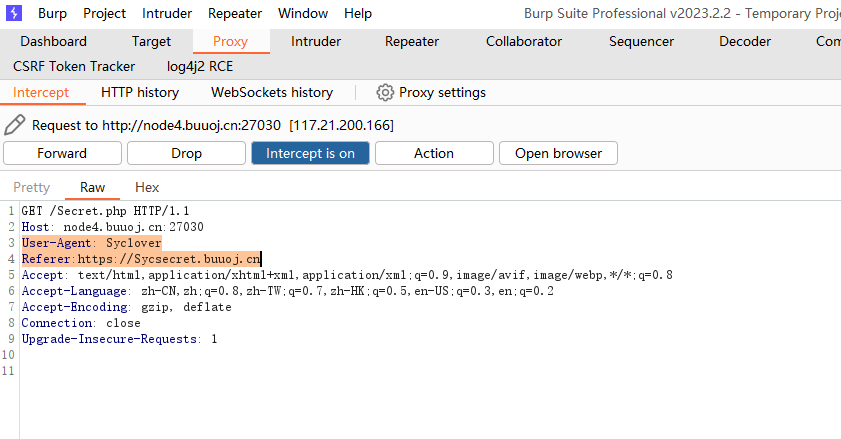Select the Intercept sub-tab
Viewport: 841px width, 439px height.
(41, 92)
